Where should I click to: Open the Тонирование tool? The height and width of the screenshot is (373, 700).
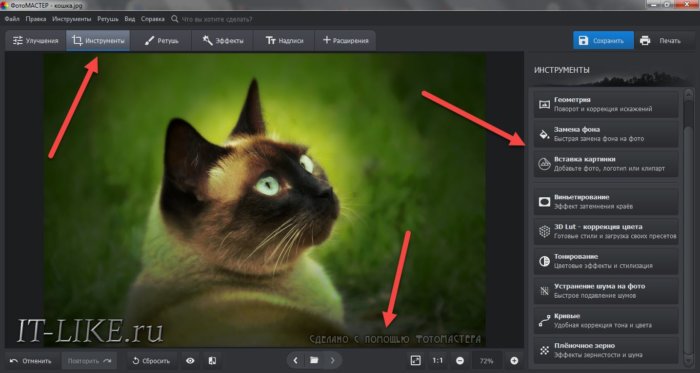pyautogui.click(x=606, y=261)
